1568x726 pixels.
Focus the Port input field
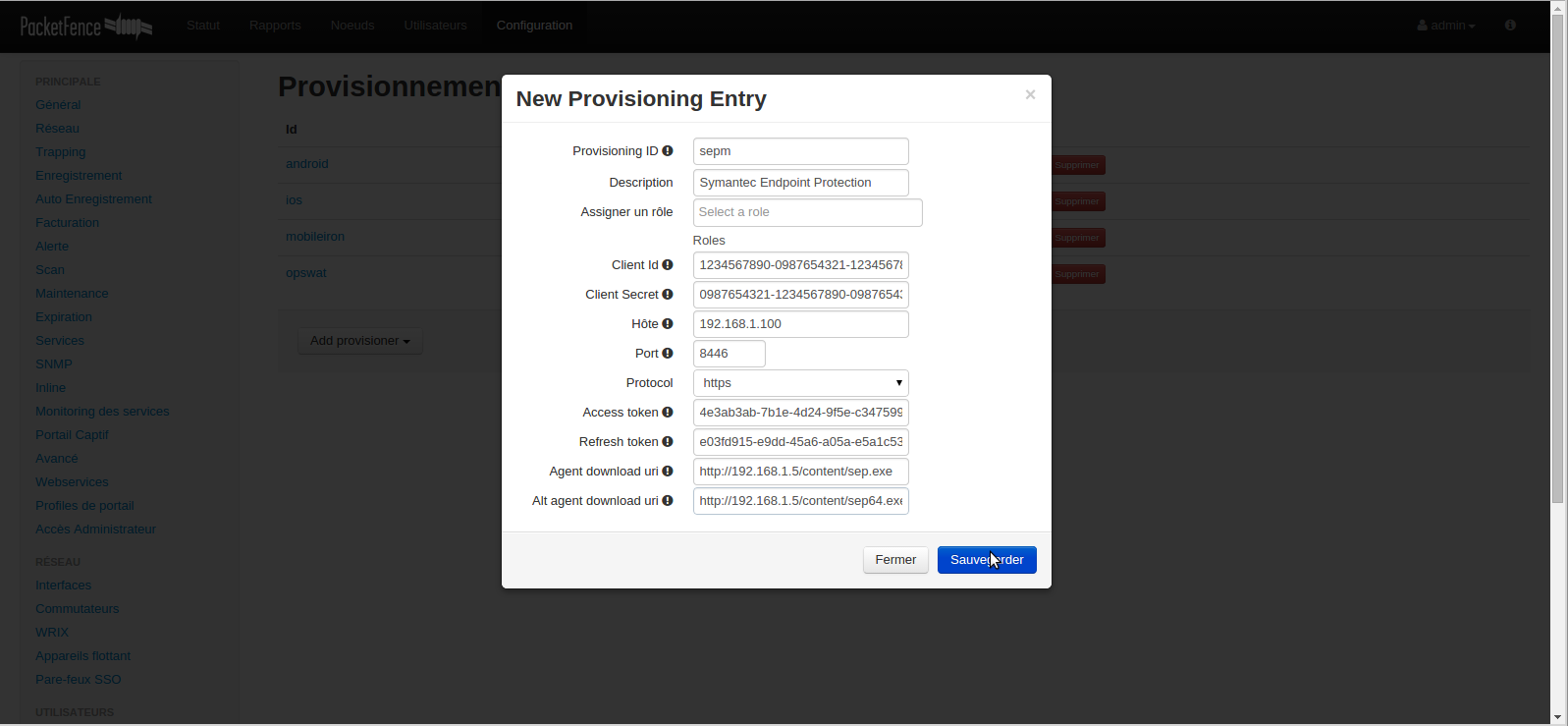pos(729,354)
